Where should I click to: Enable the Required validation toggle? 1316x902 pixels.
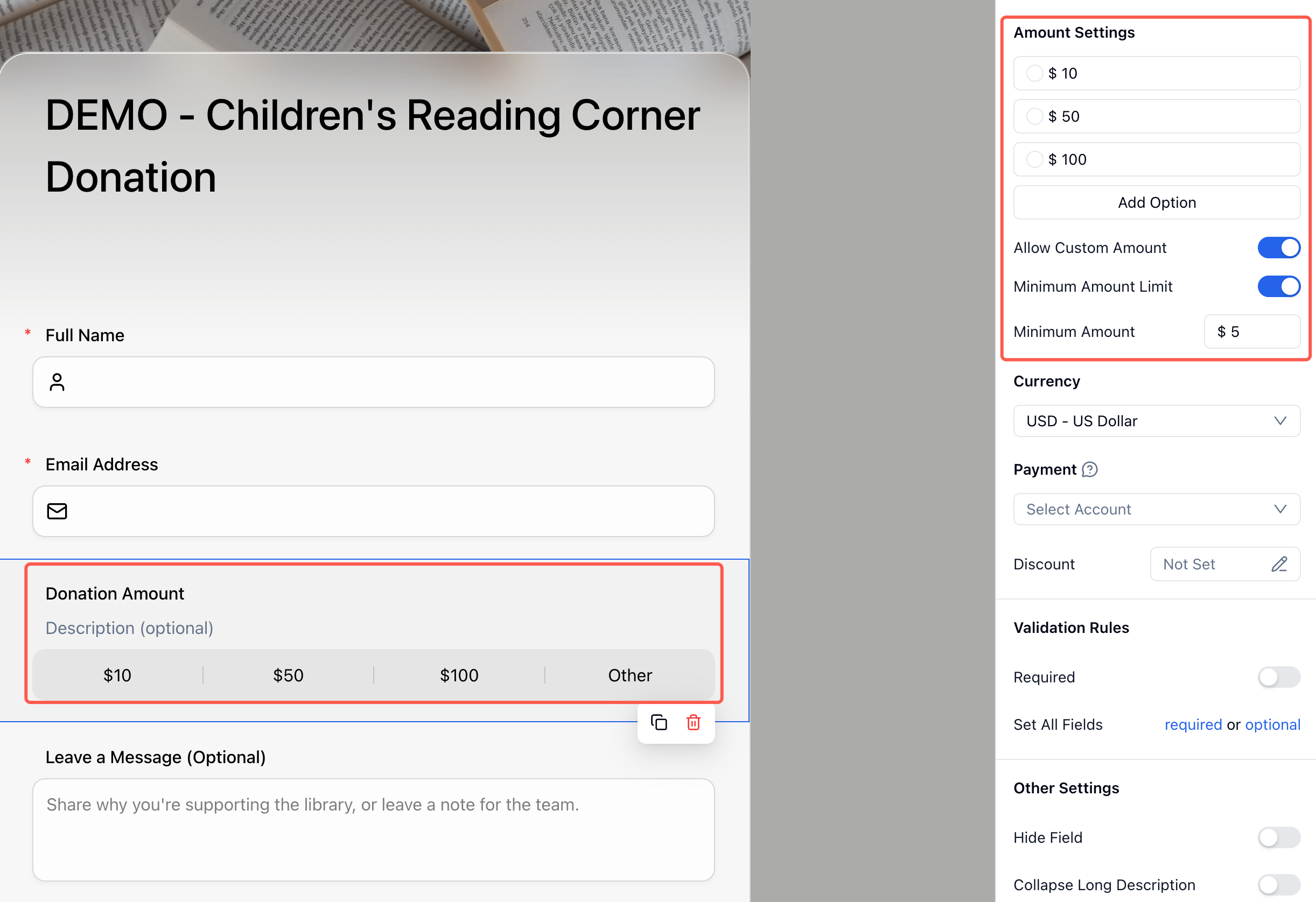1279,677
